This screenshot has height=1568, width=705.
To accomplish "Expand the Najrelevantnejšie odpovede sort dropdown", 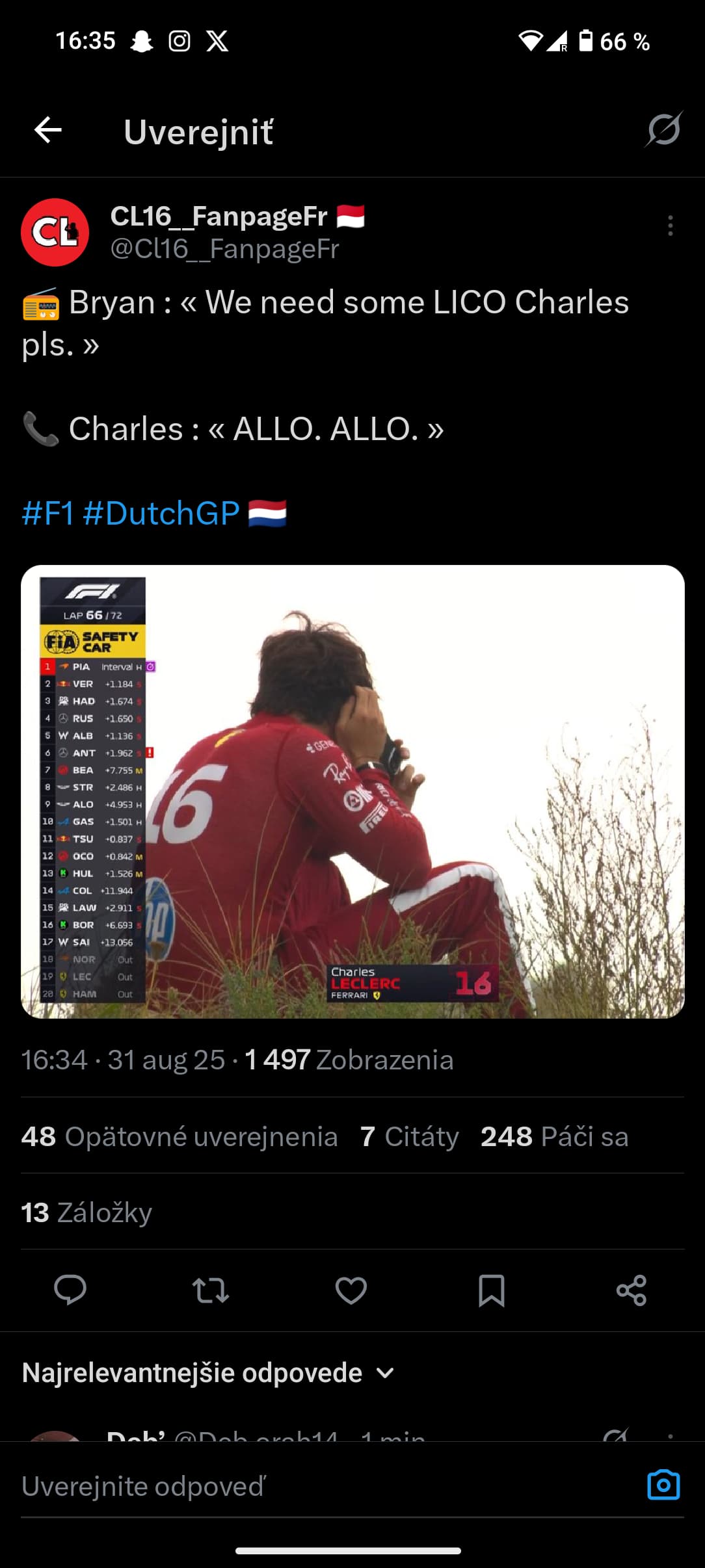I will [208, 1372].
